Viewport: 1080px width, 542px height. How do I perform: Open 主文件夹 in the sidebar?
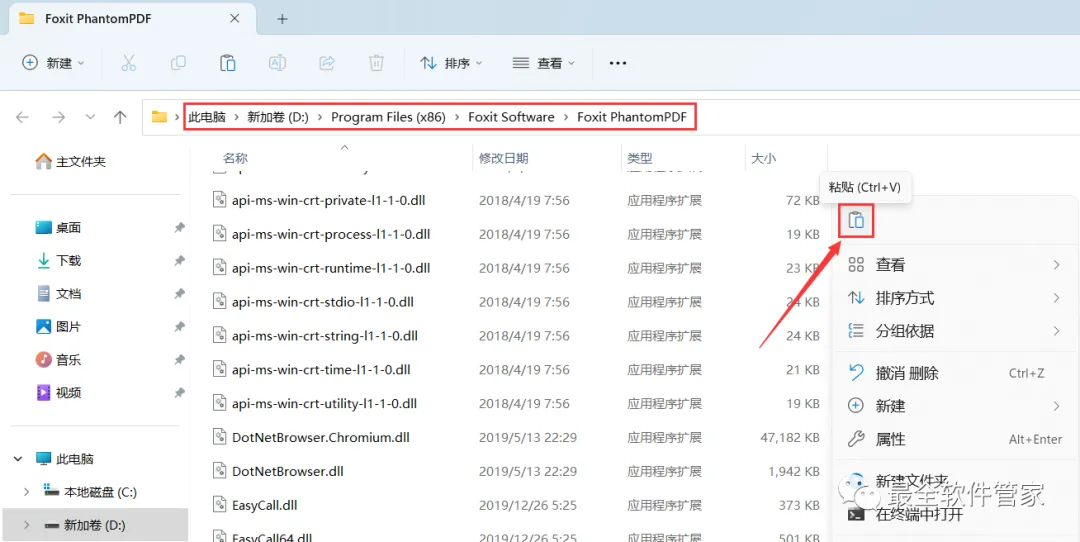pyautogui.click(x=70, y=162)
